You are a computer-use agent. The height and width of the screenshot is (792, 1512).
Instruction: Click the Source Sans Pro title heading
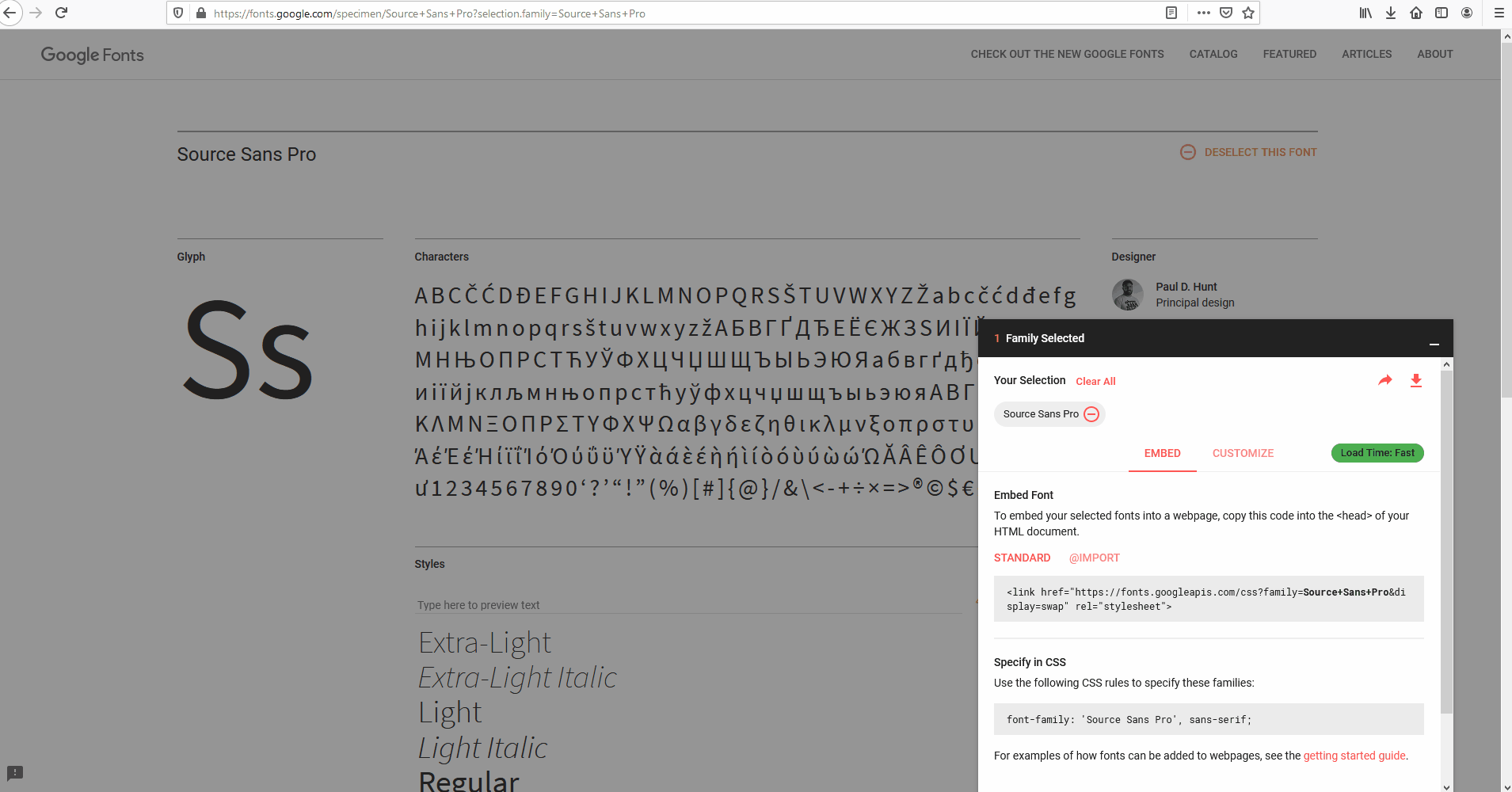(246, 154)
